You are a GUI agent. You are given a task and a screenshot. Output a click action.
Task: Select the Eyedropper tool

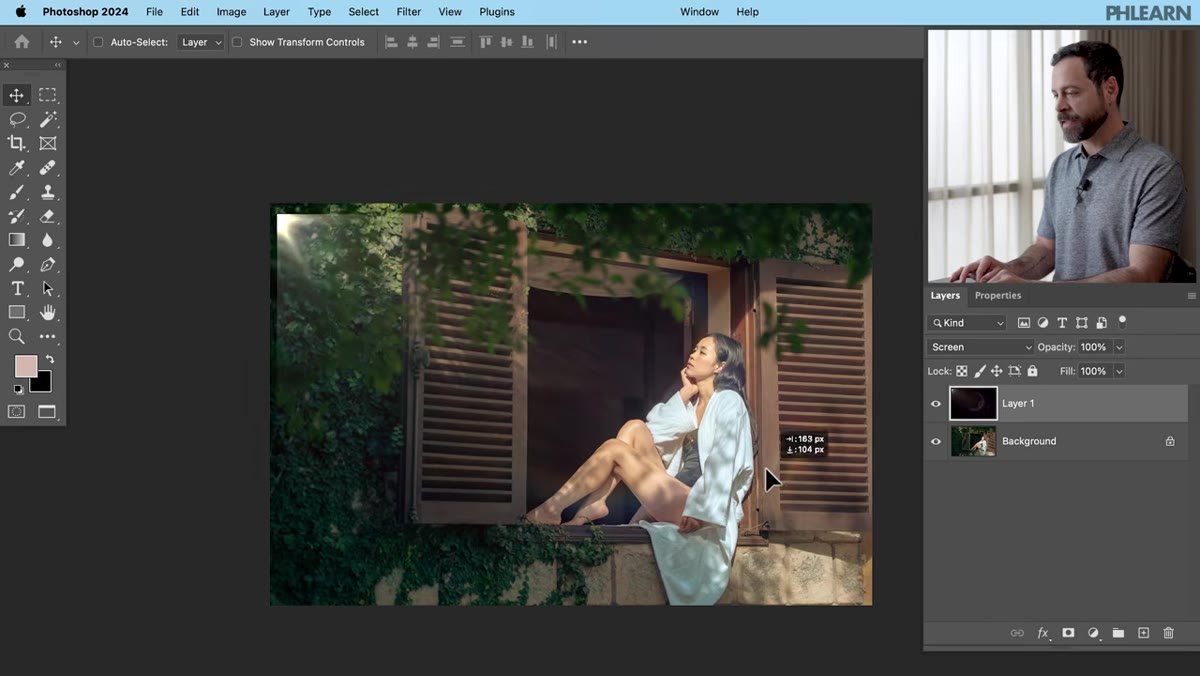click(17, 168)
